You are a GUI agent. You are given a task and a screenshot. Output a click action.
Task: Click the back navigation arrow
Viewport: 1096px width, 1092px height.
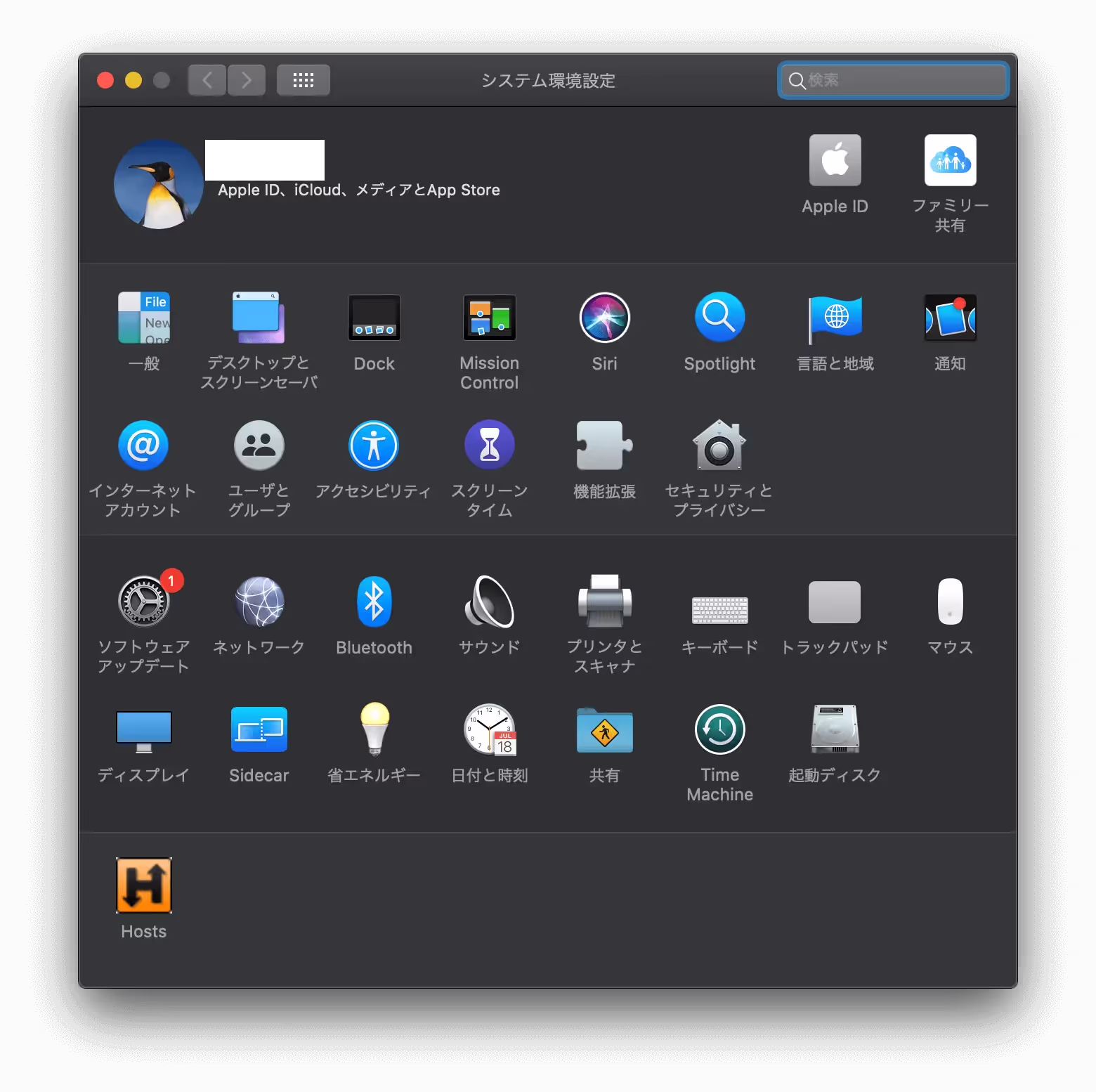click(x=207, y=80)
